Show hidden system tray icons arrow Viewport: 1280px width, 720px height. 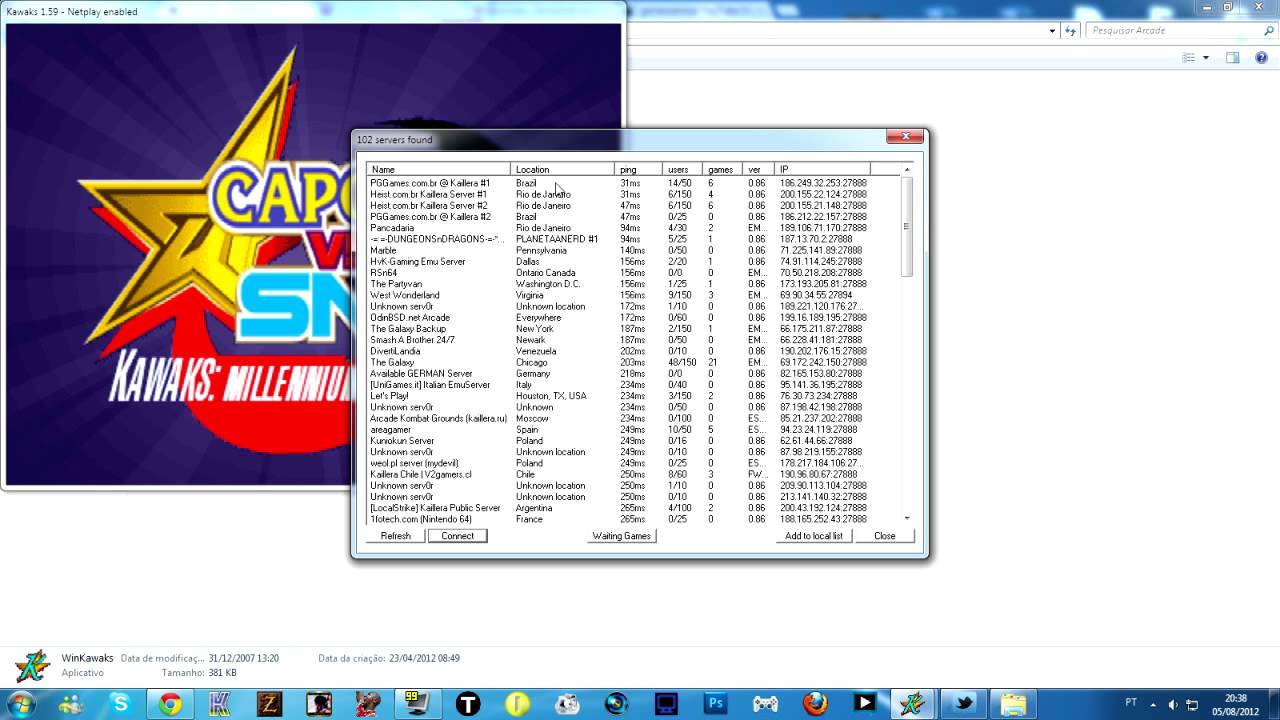pos(1152,704)
